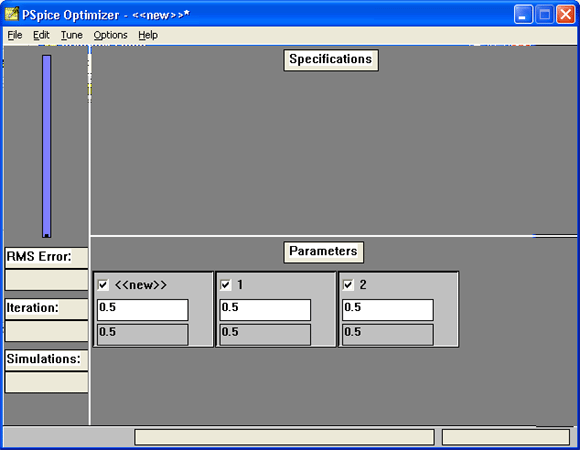Uncheck the <<new>> parameter checkbox
The height and width of the screenshot is (450, 580).
pos(103,285)
